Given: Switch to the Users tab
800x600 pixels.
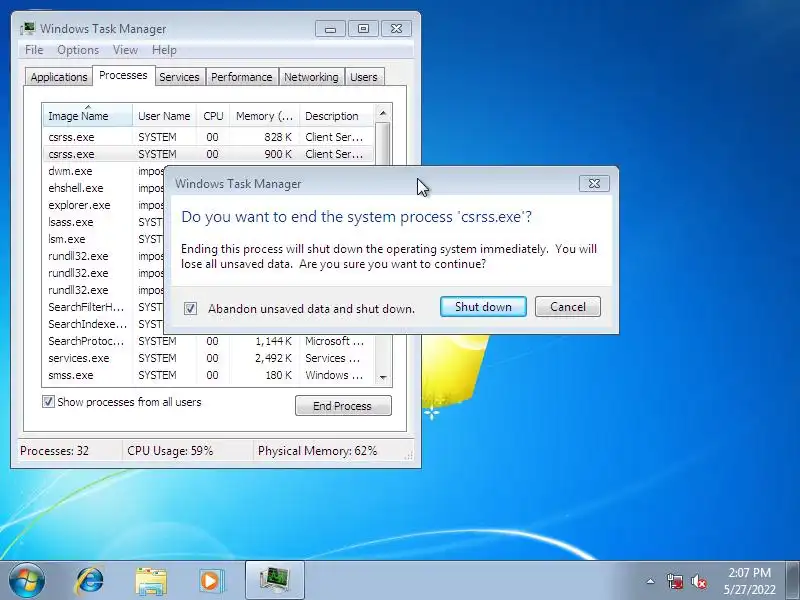Looking at the screenshot, I should (x=364, y=77).
